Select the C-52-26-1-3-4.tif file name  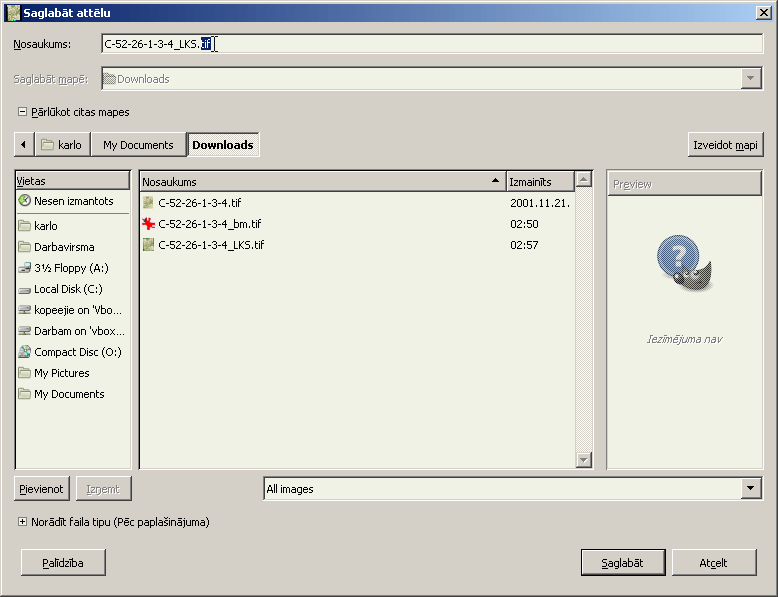click(x=199, y=203)
